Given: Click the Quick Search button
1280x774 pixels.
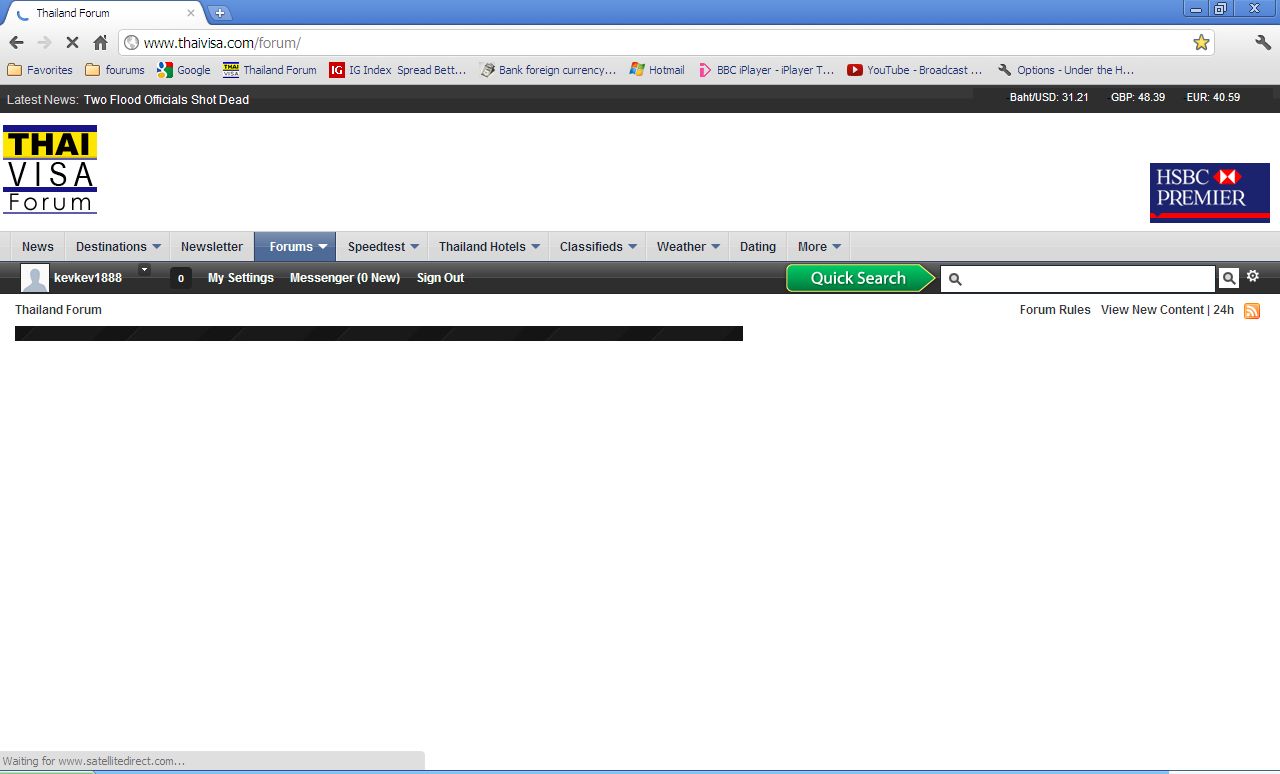Looking at the screenshot, I should click(860, 278).
